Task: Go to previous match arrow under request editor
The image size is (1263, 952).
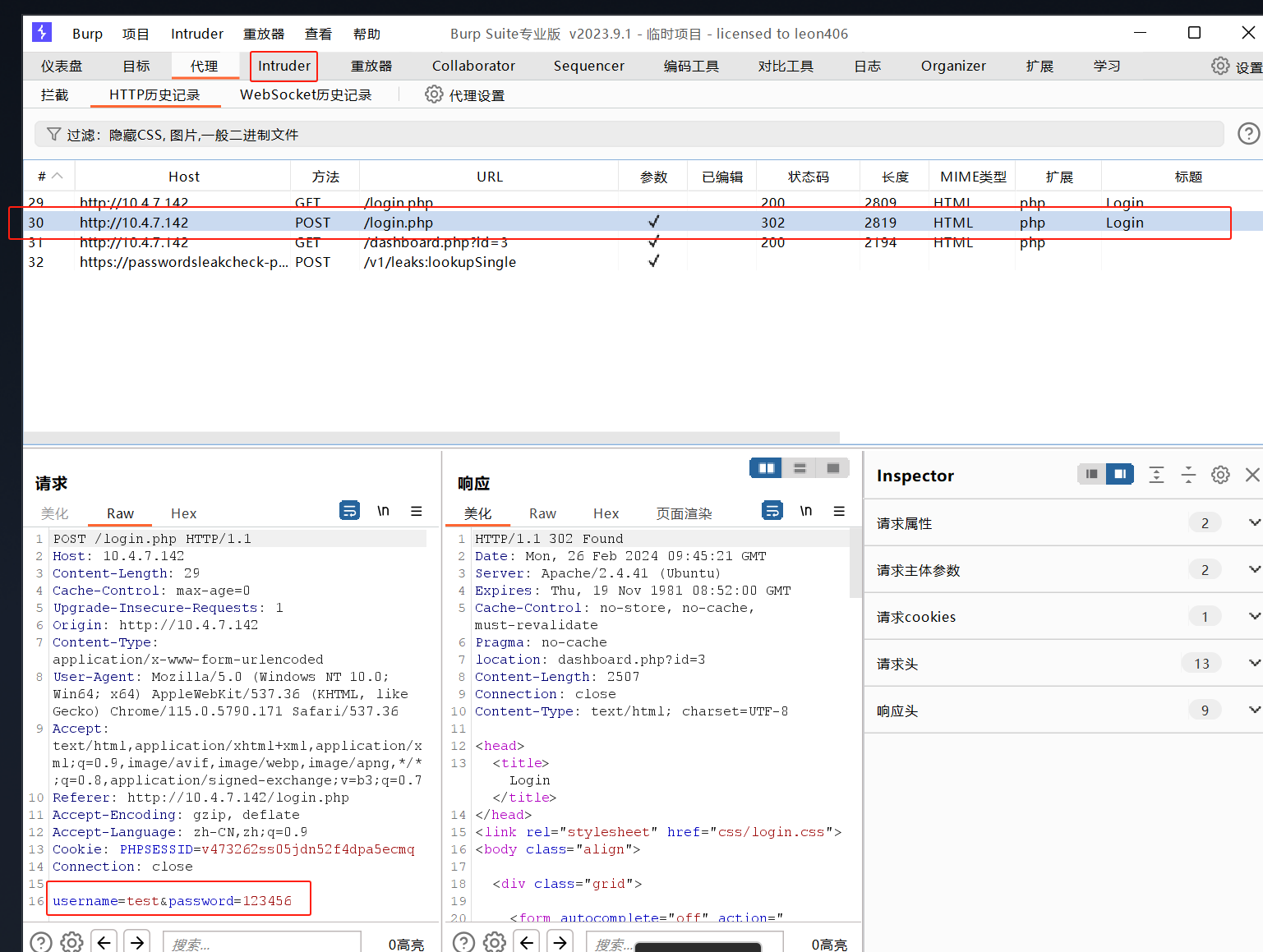Action: tap(104, 942)
